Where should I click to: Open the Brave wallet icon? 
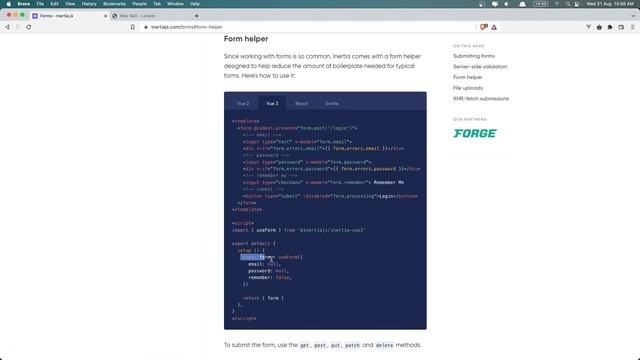pyautogui.click(x=621, y=27)
